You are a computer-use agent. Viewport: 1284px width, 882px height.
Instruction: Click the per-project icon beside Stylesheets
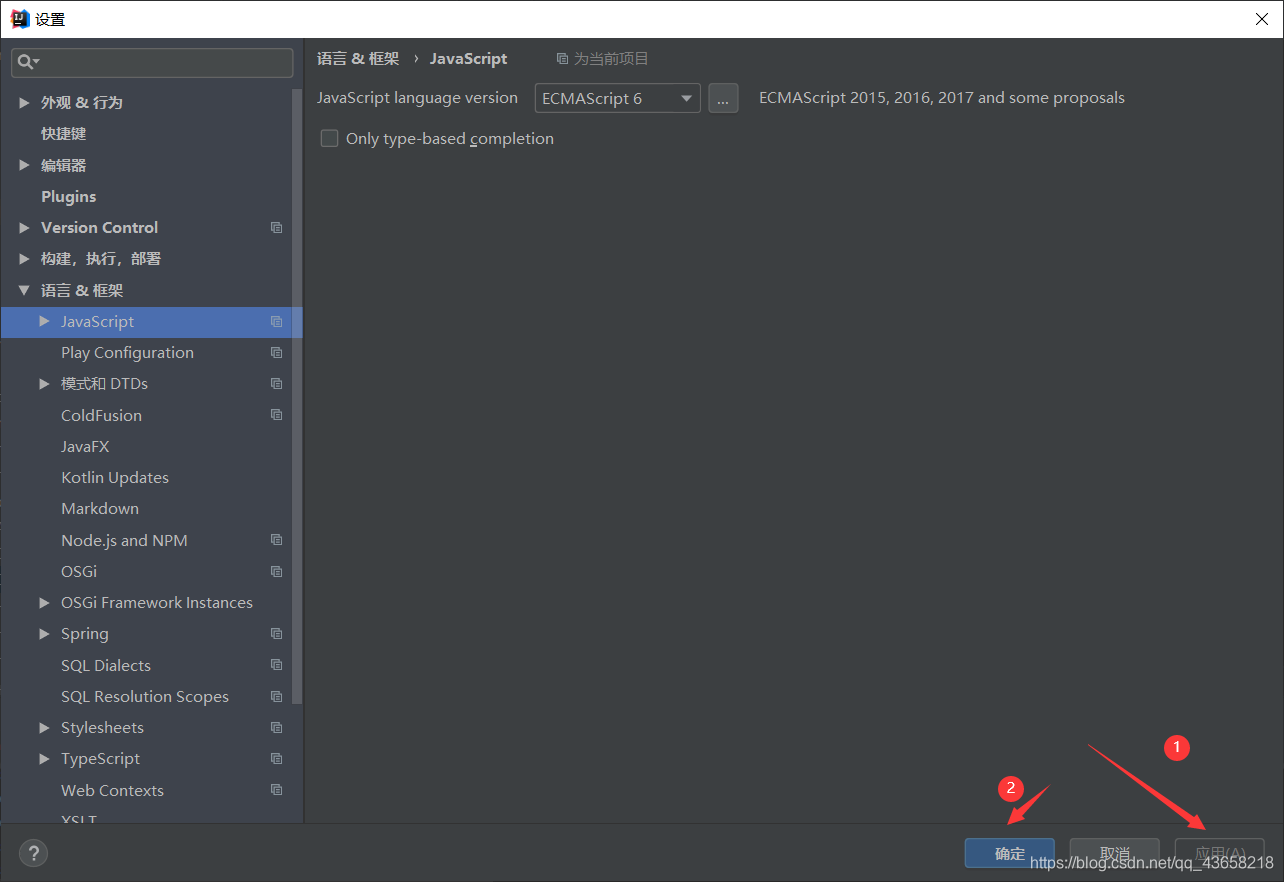276,727
